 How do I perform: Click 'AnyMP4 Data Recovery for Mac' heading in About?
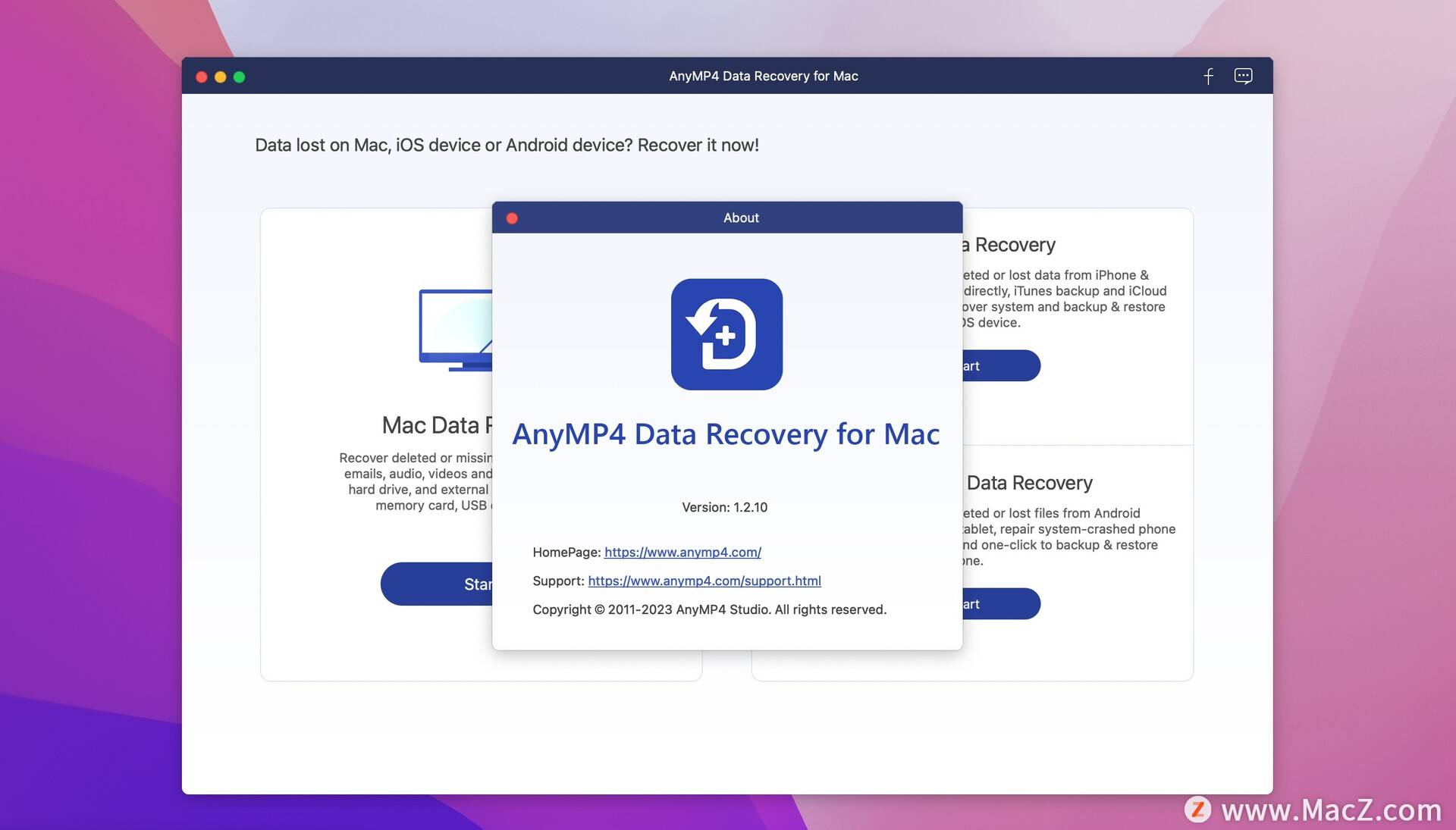pos(726,434)
